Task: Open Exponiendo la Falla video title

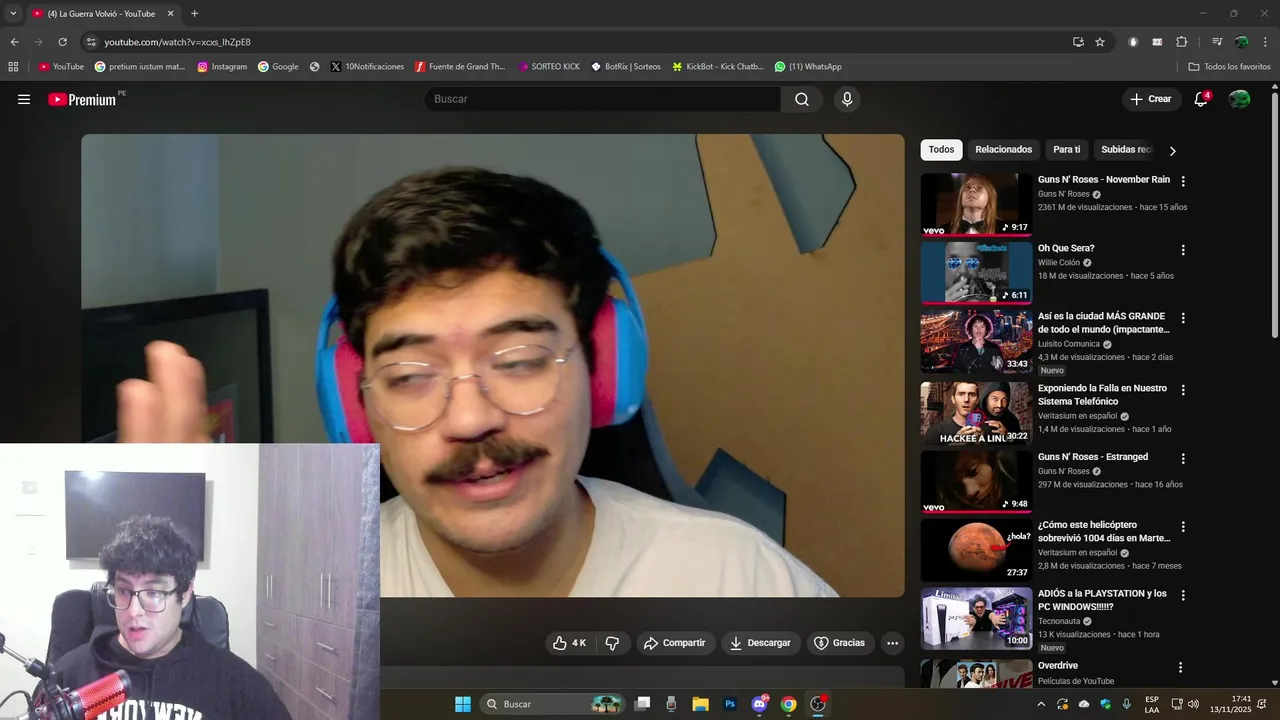Action: tap(1102, 395)
